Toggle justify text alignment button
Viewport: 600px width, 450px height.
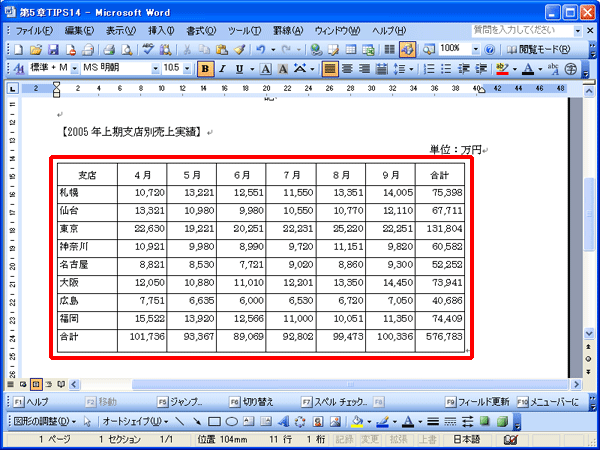click(330, 69)
